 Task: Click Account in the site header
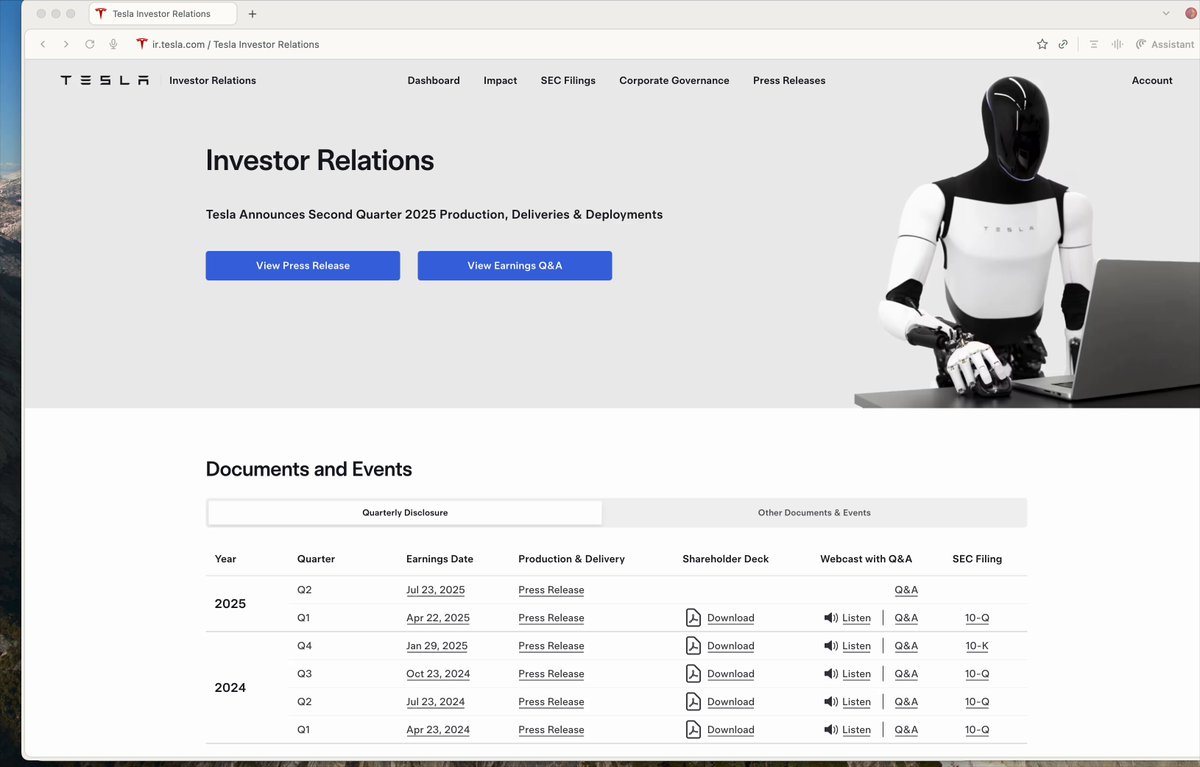1152,80
